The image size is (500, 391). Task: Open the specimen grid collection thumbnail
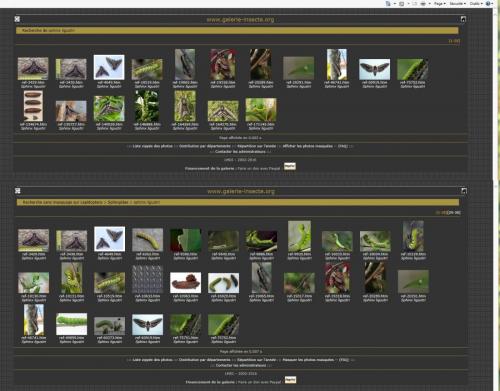[147, 279]
